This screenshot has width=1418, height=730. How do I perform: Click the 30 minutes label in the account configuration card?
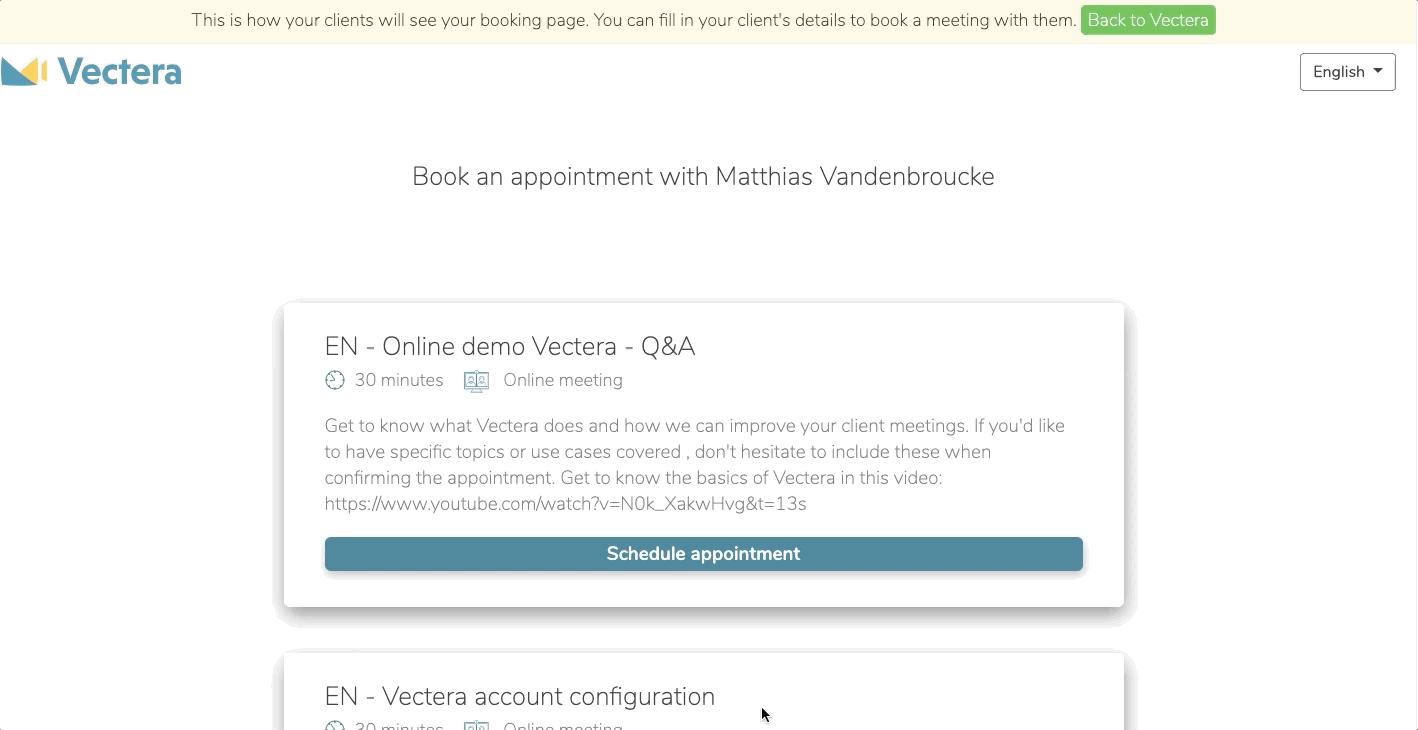pyautogui.click(x=399, y=726)
